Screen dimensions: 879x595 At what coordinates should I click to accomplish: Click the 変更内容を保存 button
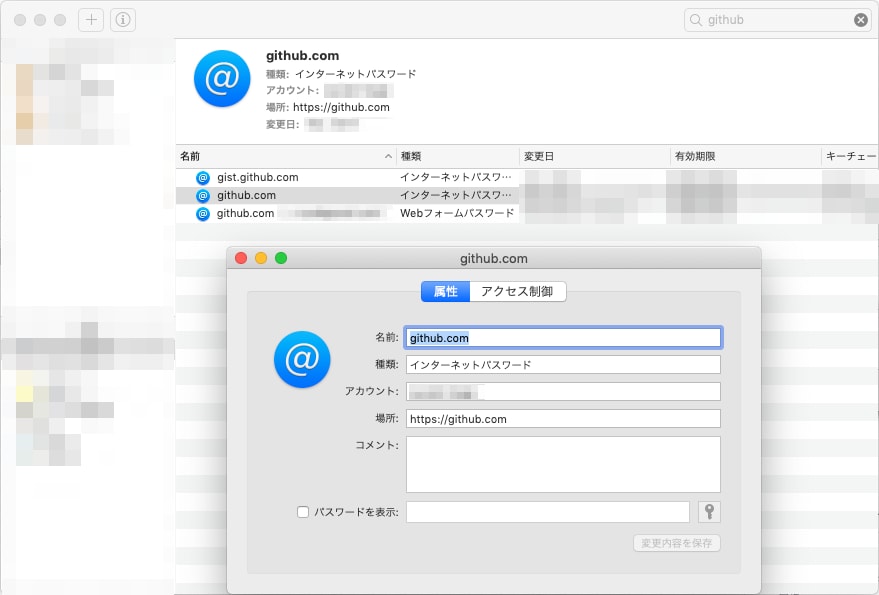pos(677,543)
